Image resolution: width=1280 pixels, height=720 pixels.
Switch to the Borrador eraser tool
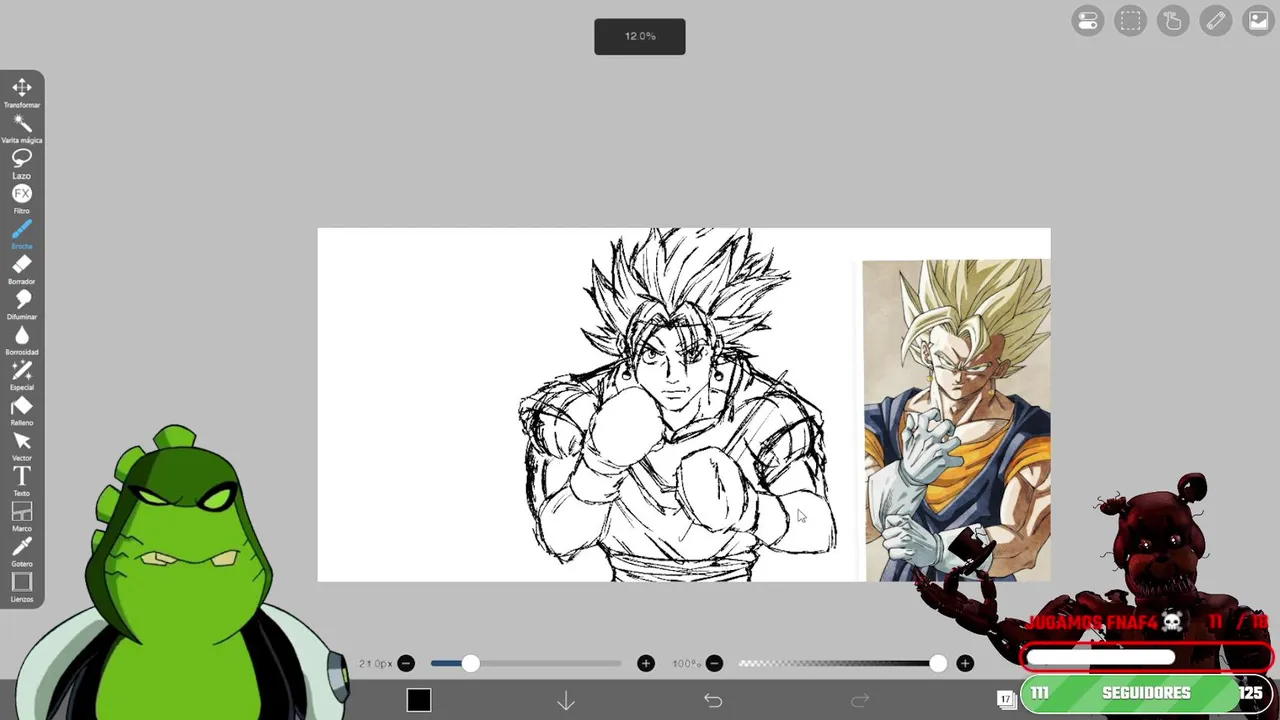[x=22, y=269]
